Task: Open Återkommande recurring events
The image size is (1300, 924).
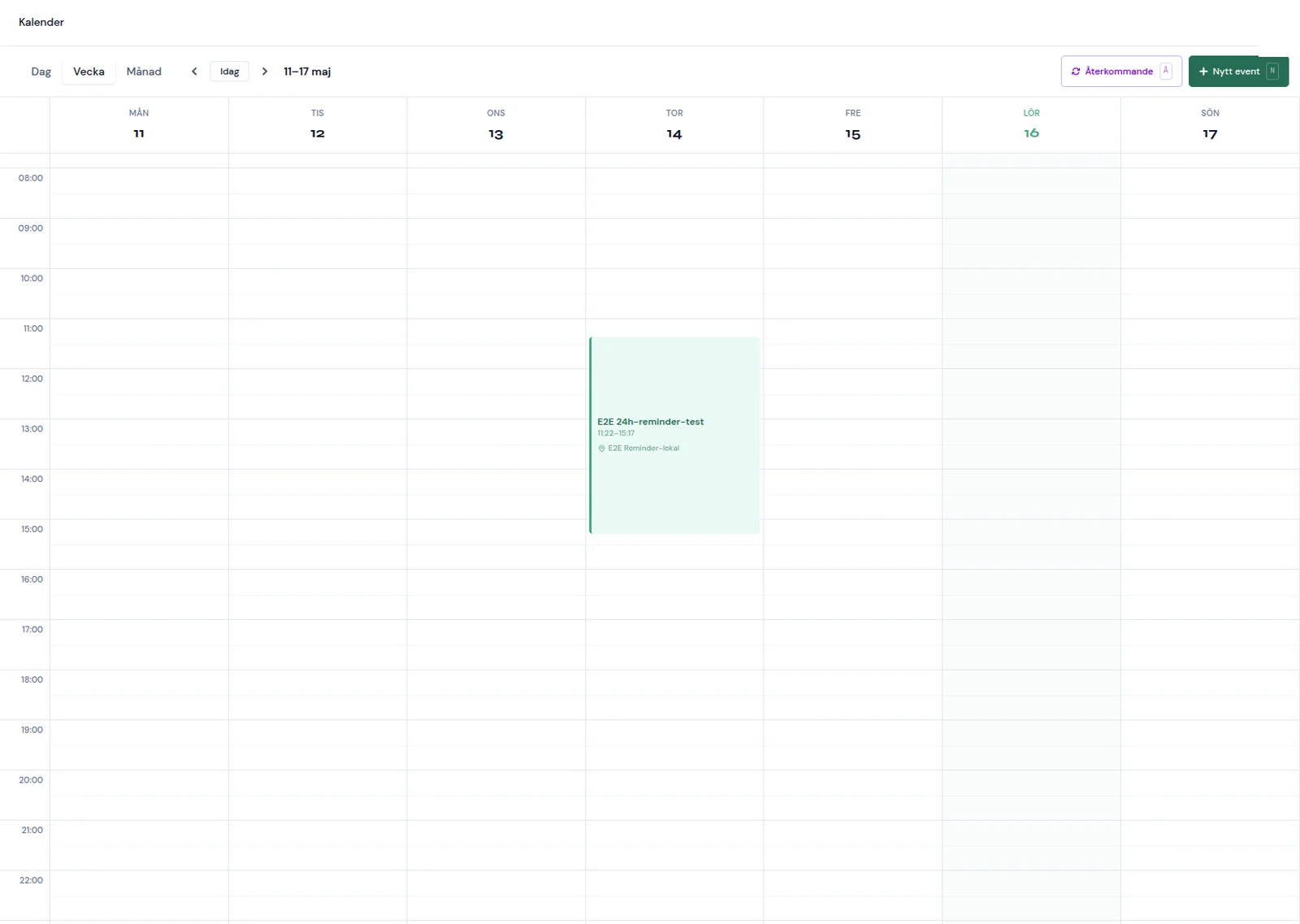Action: click(x=1121, y=72)
